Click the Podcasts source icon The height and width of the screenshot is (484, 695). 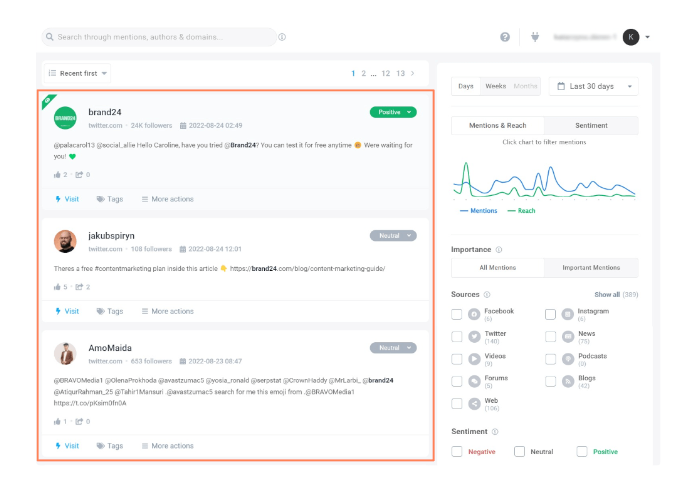coord(568,359)
